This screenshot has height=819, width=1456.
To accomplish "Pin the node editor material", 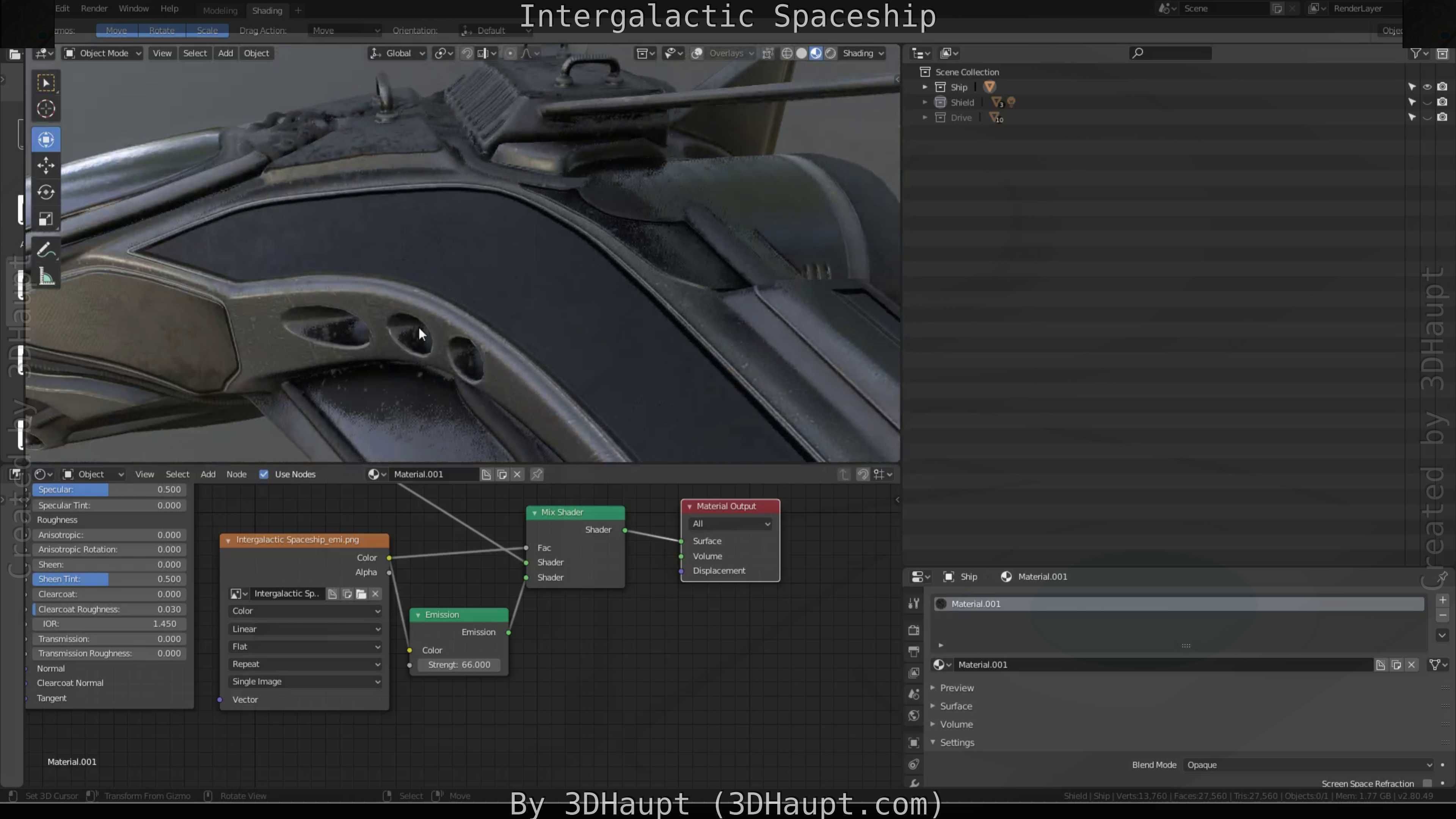I will [x=537, y=474].
